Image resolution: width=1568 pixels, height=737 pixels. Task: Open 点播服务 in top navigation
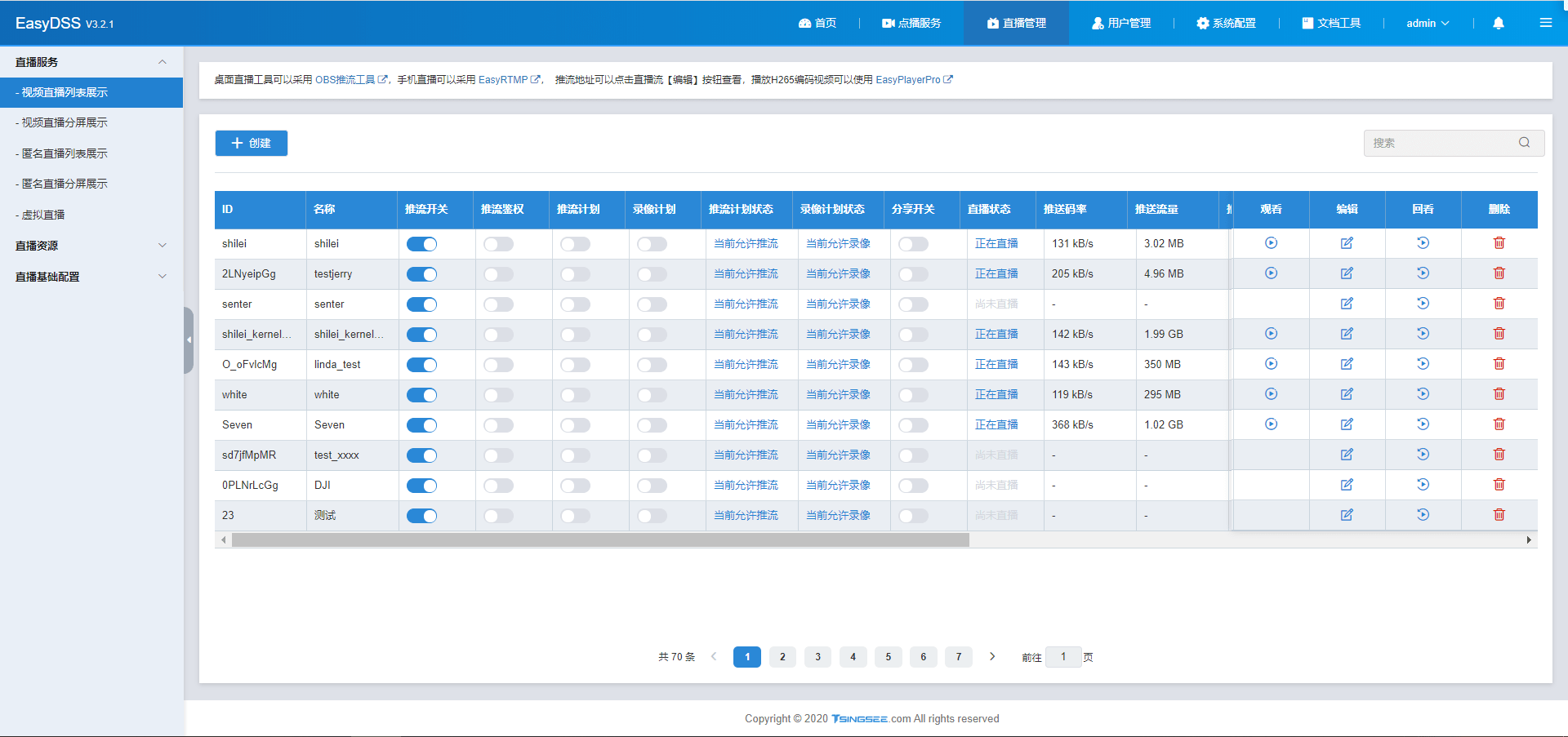point(911,23)
